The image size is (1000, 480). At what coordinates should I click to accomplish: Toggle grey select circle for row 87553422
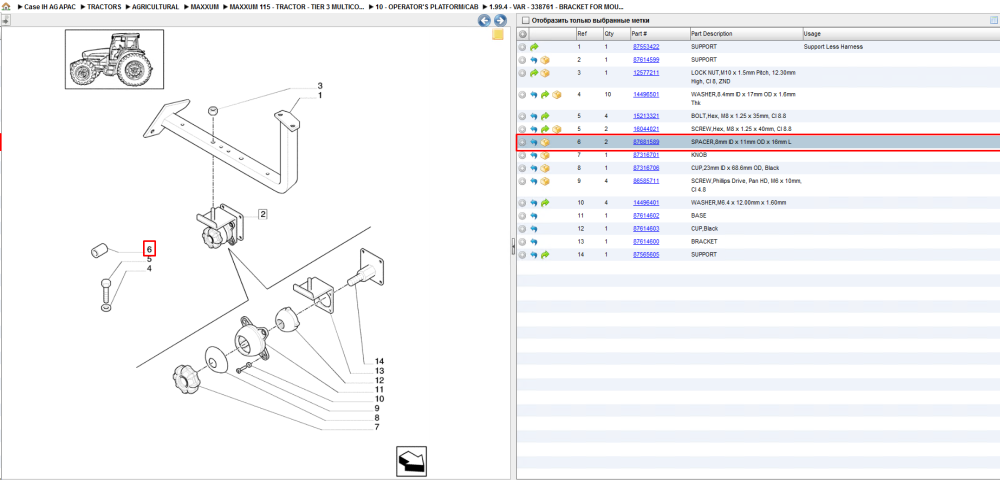click(522, 47)
